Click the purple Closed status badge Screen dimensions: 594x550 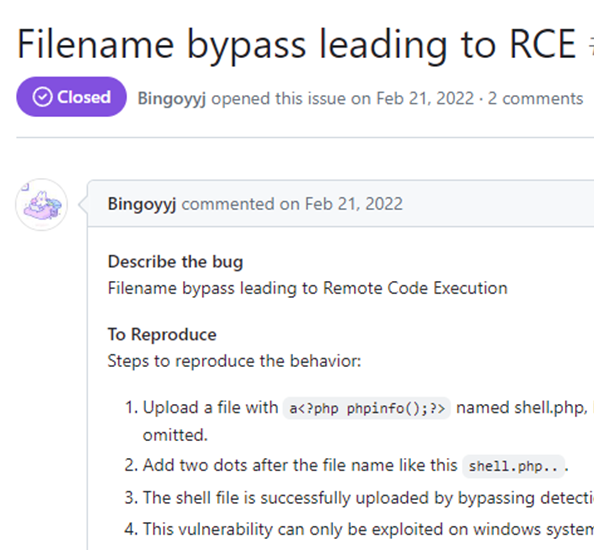pos(71,97)
